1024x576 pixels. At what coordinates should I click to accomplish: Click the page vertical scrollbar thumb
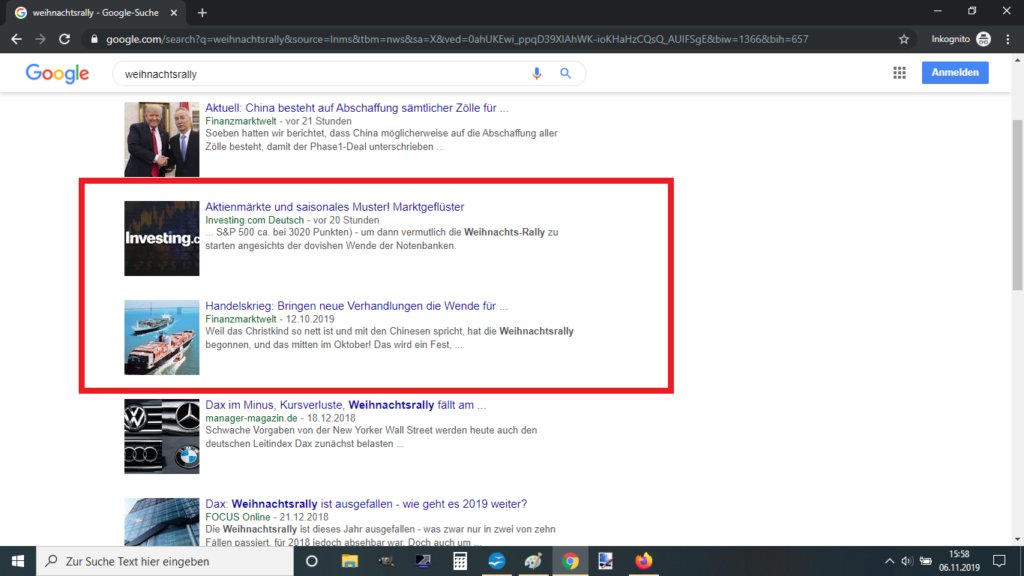point(1017,205)
